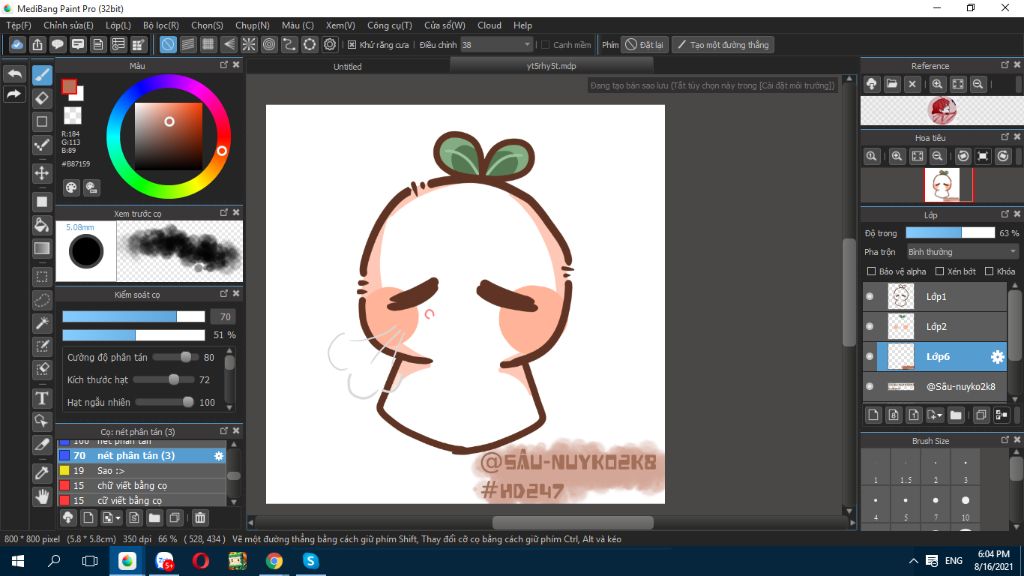
Task: Select the Sao :> brush
Action: pyautogui.click(x=142, y=470)
